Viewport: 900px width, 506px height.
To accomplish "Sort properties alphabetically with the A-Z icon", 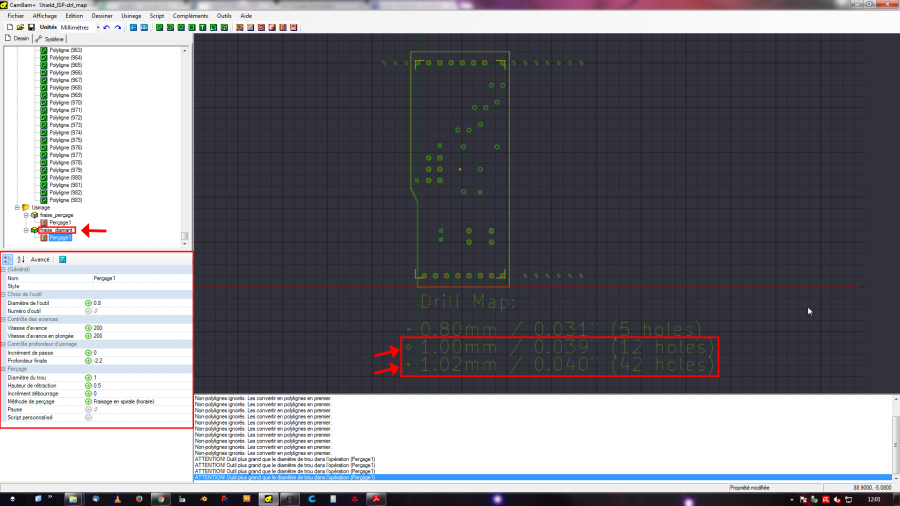I will 21,260.
